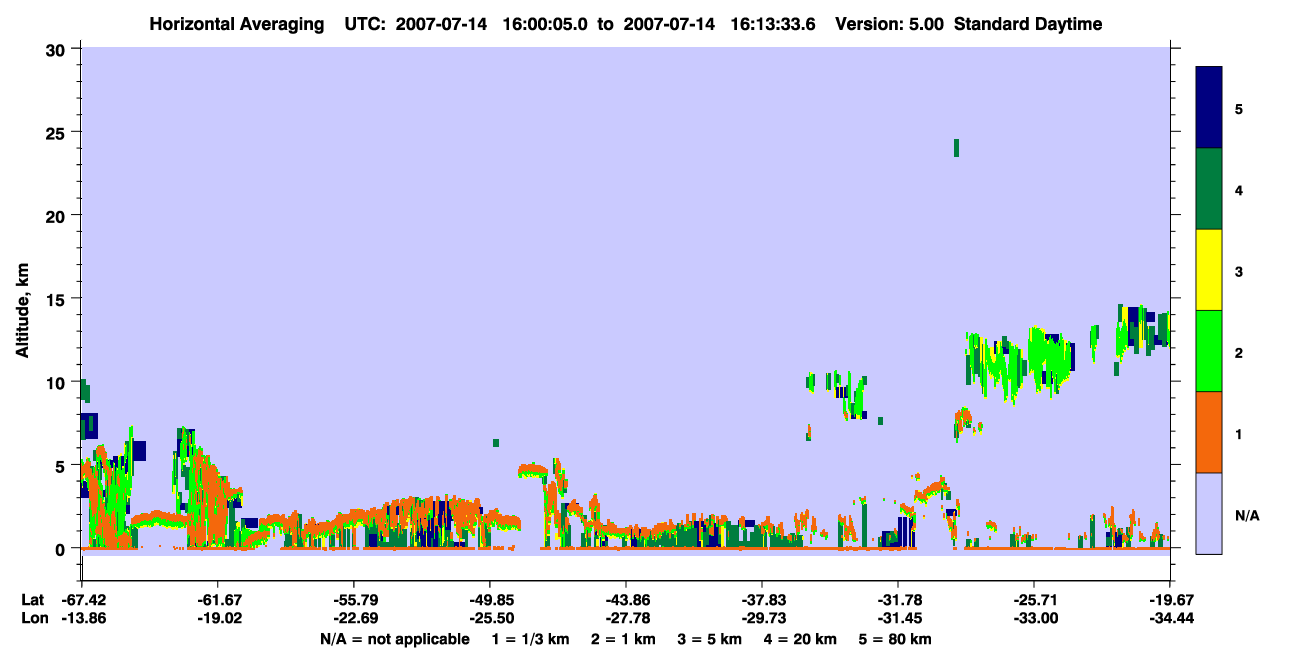Click longitude value -22.69

pyautogui.click(x=354, y=619)
